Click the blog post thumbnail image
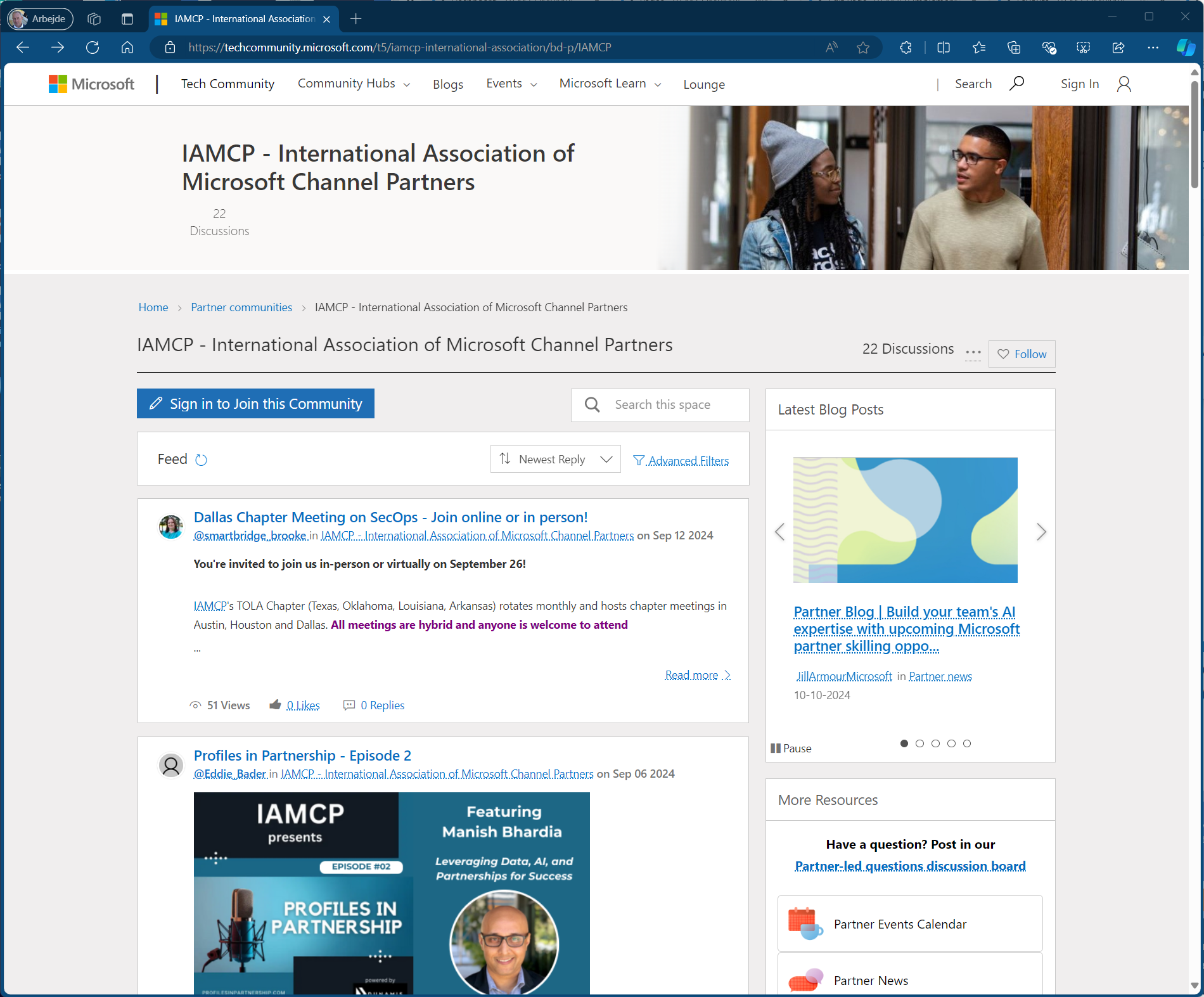Image resolution: width=1204 pixels, height=997 pixels. (x=906, y=520)
